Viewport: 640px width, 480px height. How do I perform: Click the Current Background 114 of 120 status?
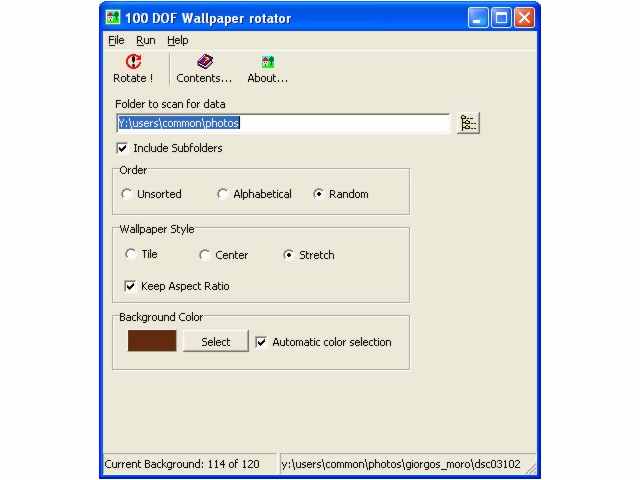pyautogui.click(x=182, y=464)
